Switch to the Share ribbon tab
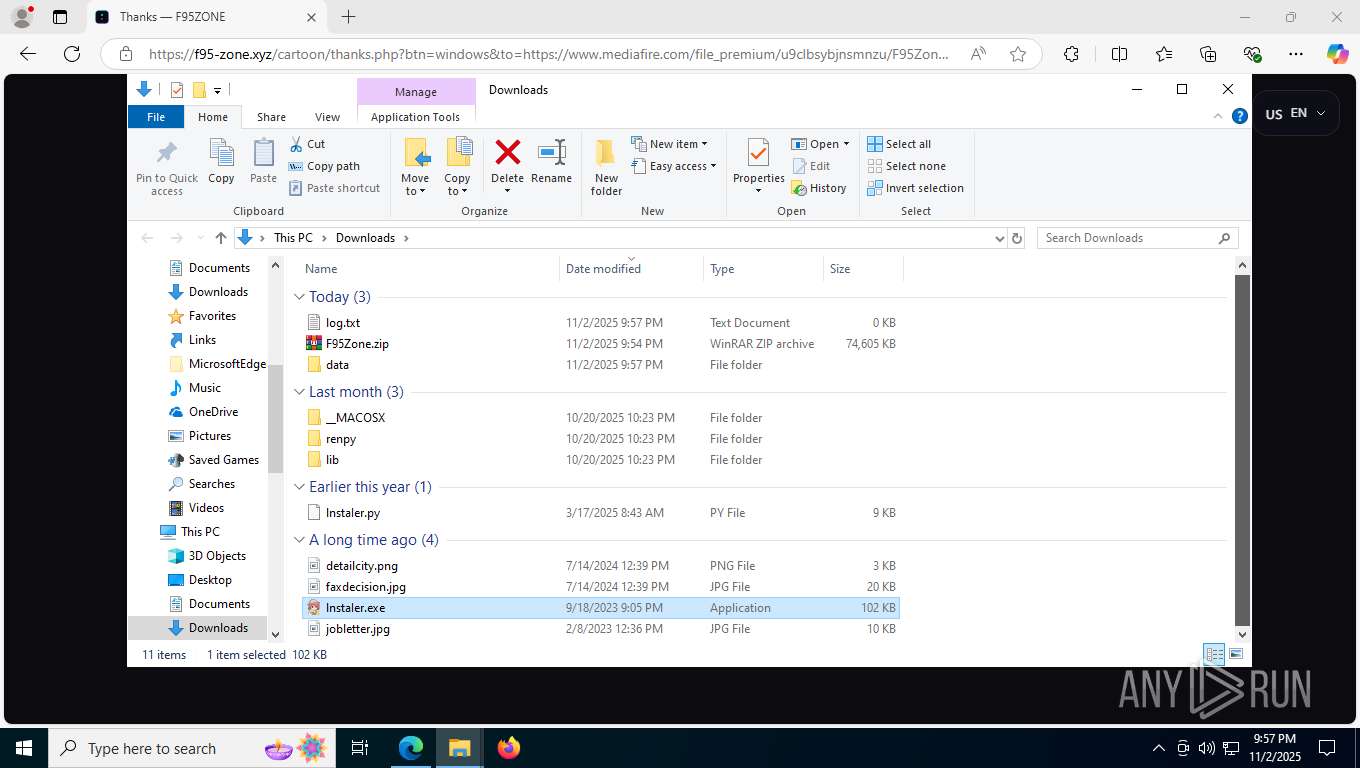This screenshot has height=768, width=1360. click(271, 117)
